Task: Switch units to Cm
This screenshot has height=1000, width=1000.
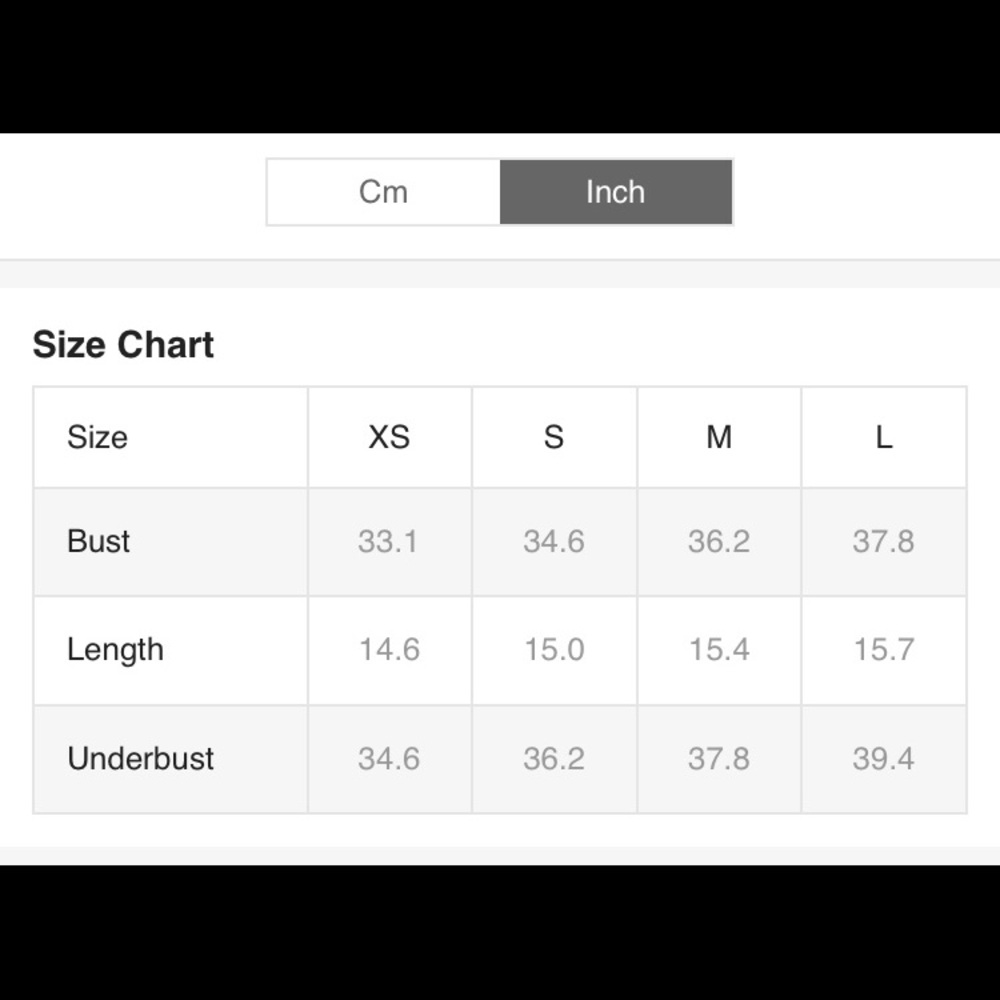Action: [x=383, y=192]
